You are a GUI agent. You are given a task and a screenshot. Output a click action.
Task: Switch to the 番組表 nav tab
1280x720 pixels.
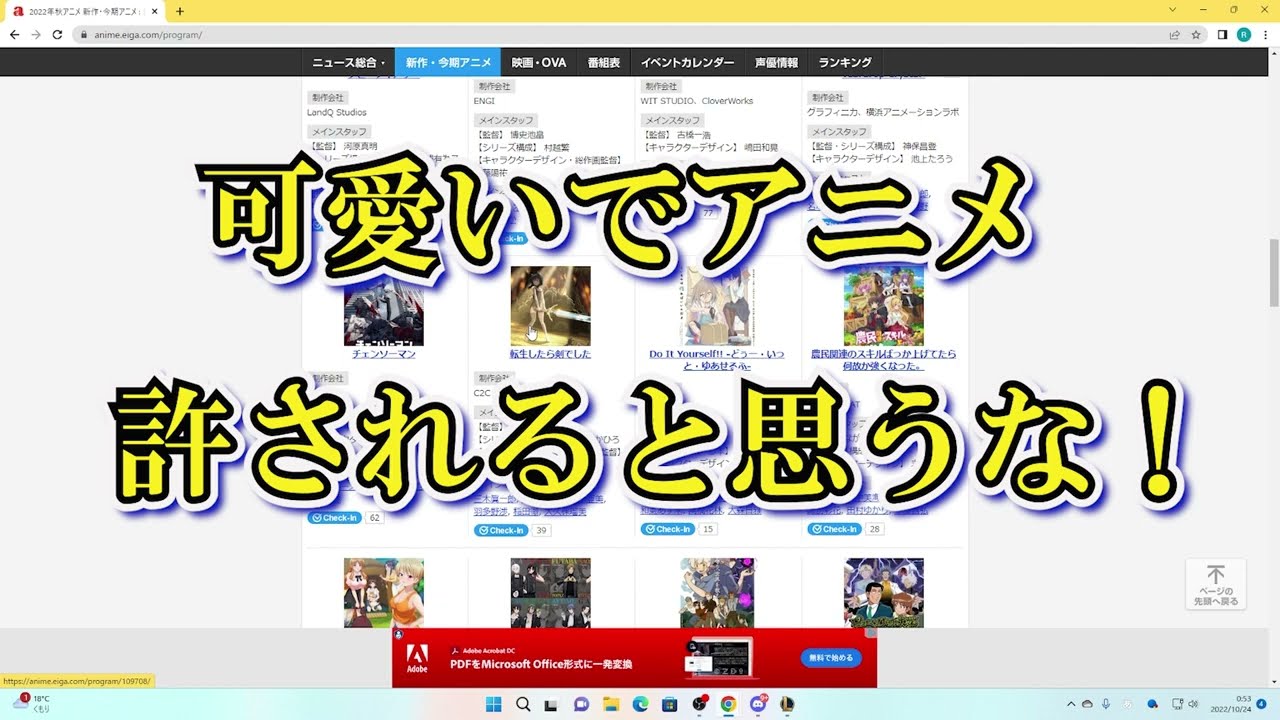[x=603, y=62]
